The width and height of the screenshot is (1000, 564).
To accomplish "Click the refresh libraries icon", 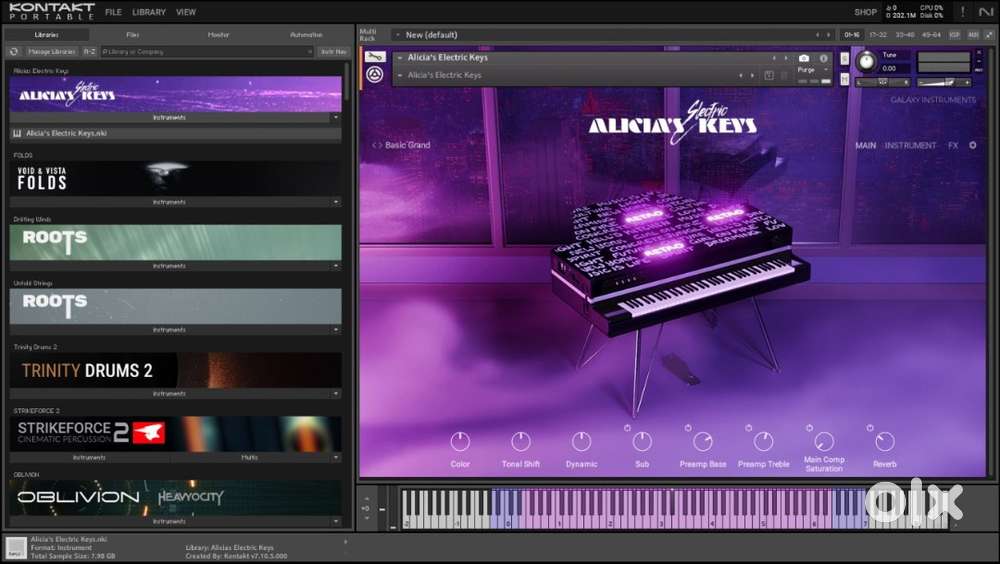I will tap(14, 51).
